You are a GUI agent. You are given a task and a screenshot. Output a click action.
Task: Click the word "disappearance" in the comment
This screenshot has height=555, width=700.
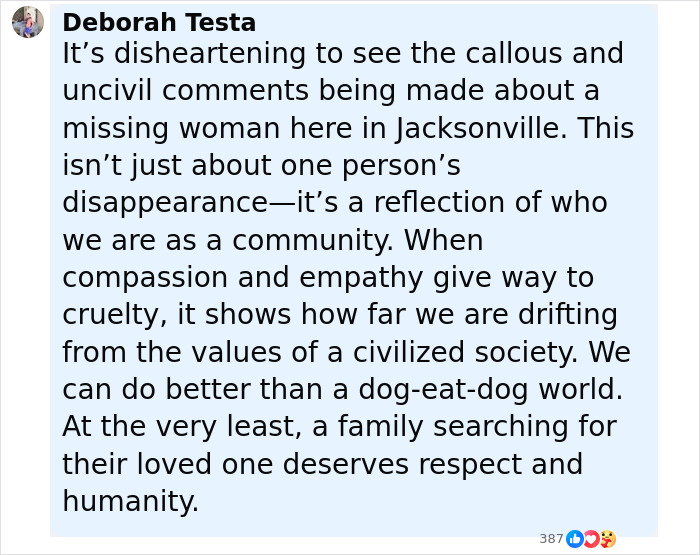165,203
